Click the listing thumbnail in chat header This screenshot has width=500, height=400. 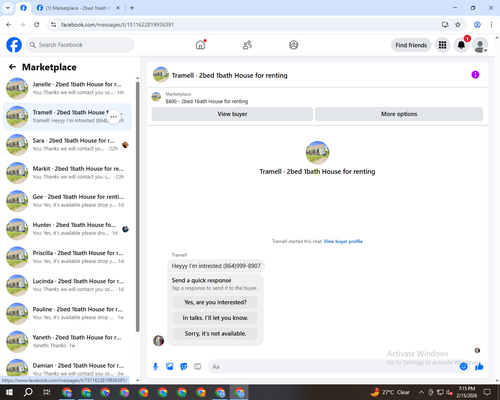pos(161,75)
